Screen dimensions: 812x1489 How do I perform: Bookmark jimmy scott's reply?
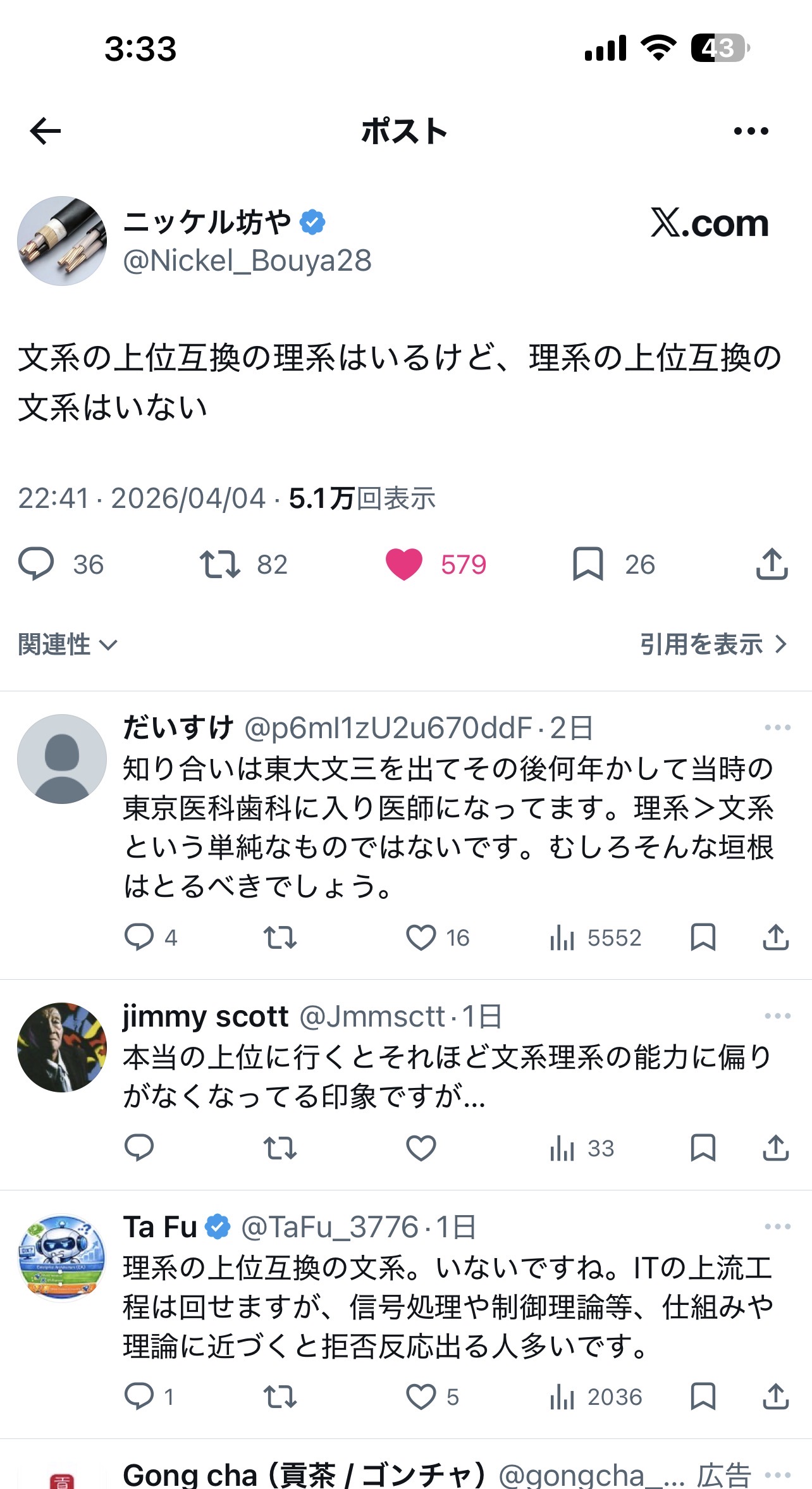click(x=703, y=1147)
